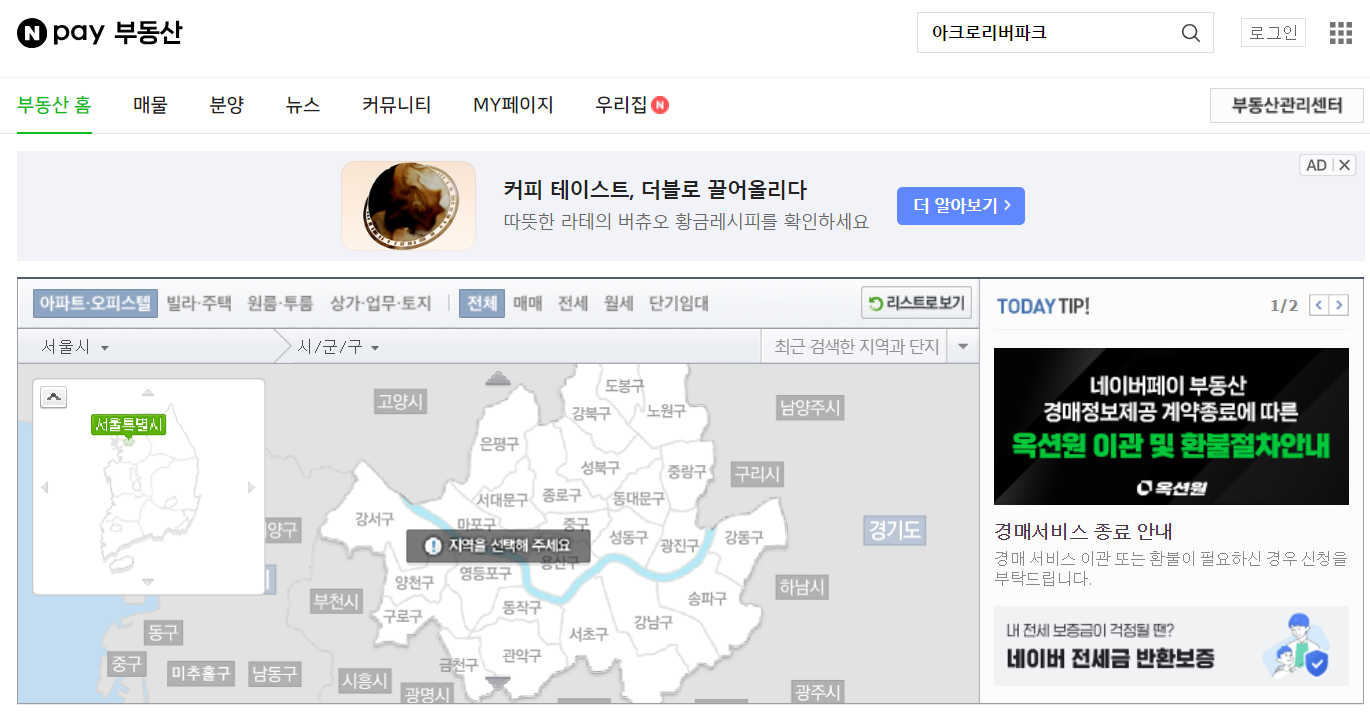Click the minimap right navigation arrow
1370x712 pixels.
(249, 485)
